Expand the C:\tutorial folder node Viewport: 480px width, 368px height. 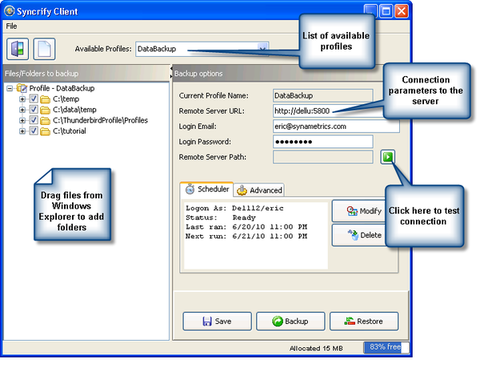coord(22,131)
